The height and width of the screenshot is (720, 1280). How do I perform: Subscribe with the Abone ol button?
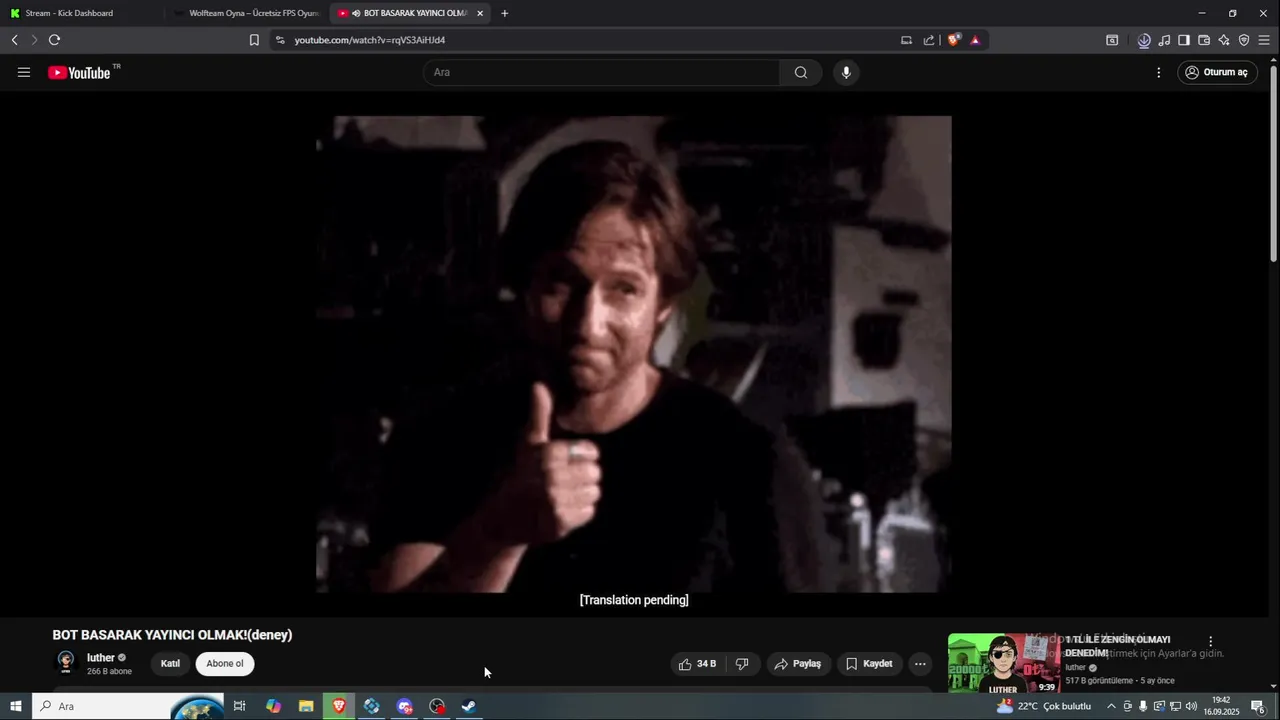point(225,664)
